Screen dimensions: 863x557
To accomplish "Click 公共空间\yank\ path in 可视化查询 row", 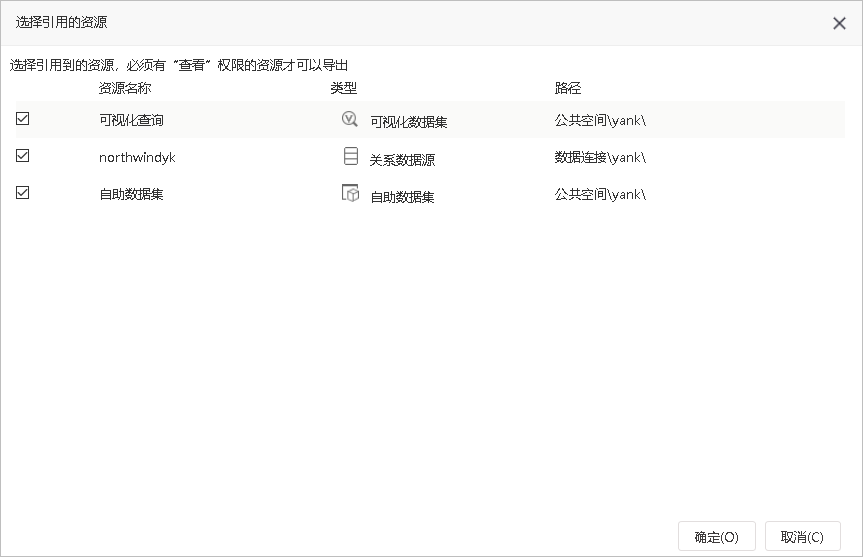I will [600, 120].
